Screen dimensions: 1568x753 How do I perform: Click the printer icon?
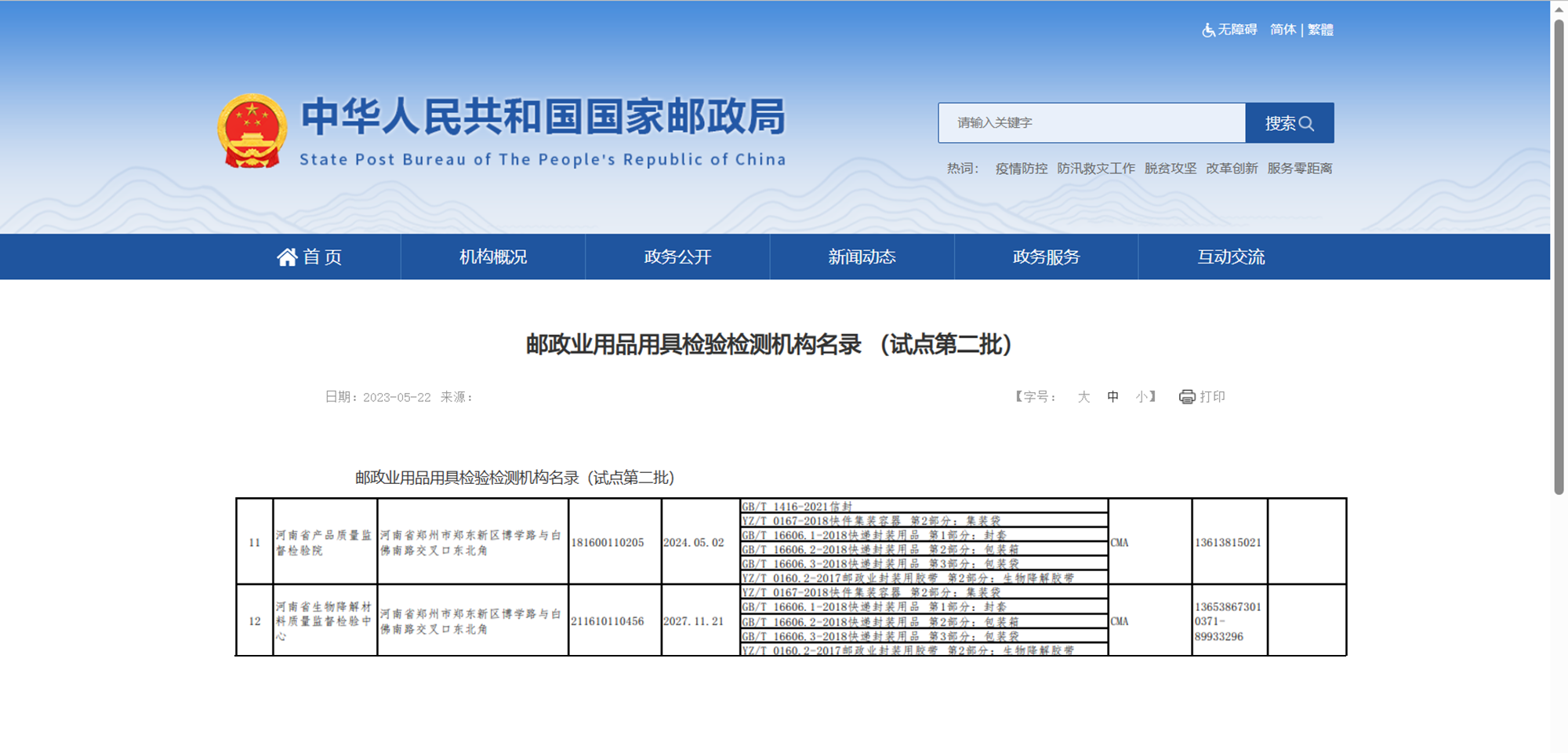pyautogui.click(x=1187, y=397)
